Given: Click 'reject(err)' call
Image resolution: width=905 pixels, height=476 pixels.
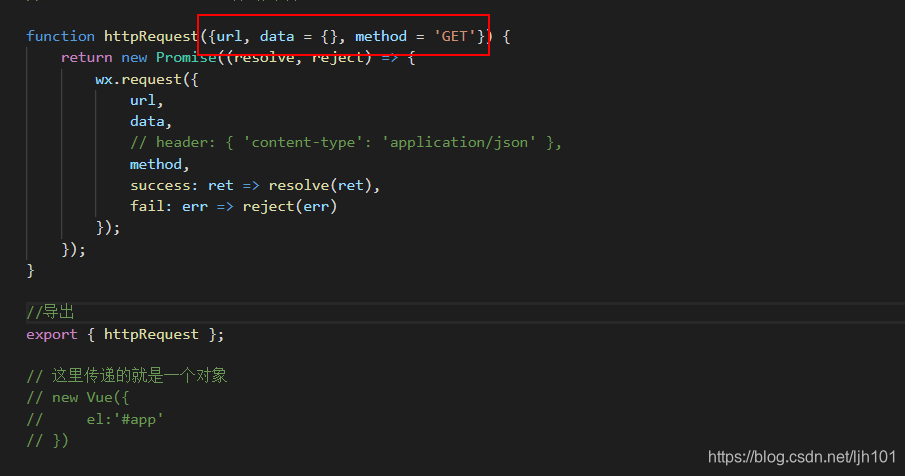Looking at the screenshot, I should [x=290, y=207].
